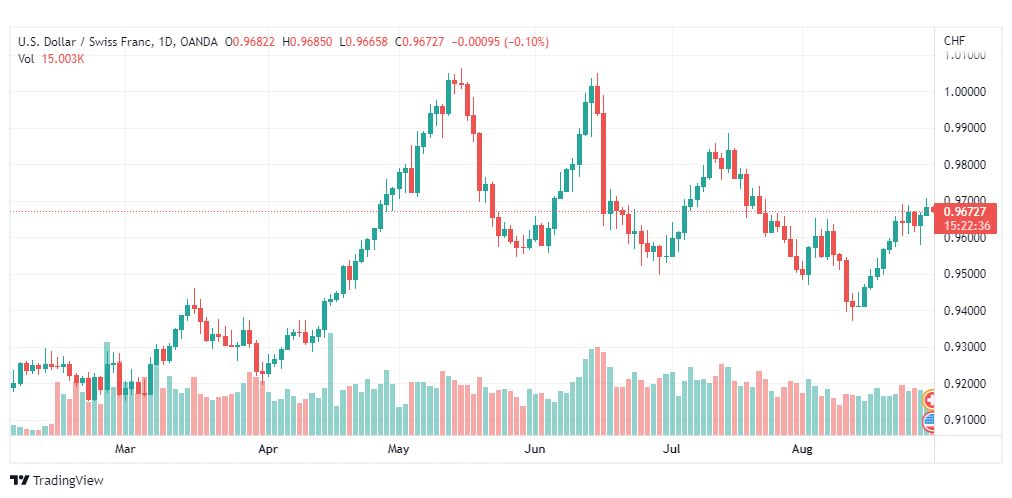Click the Aug label on time axis
Viewport: 1012px width, 498px height.
coord(802,448)
